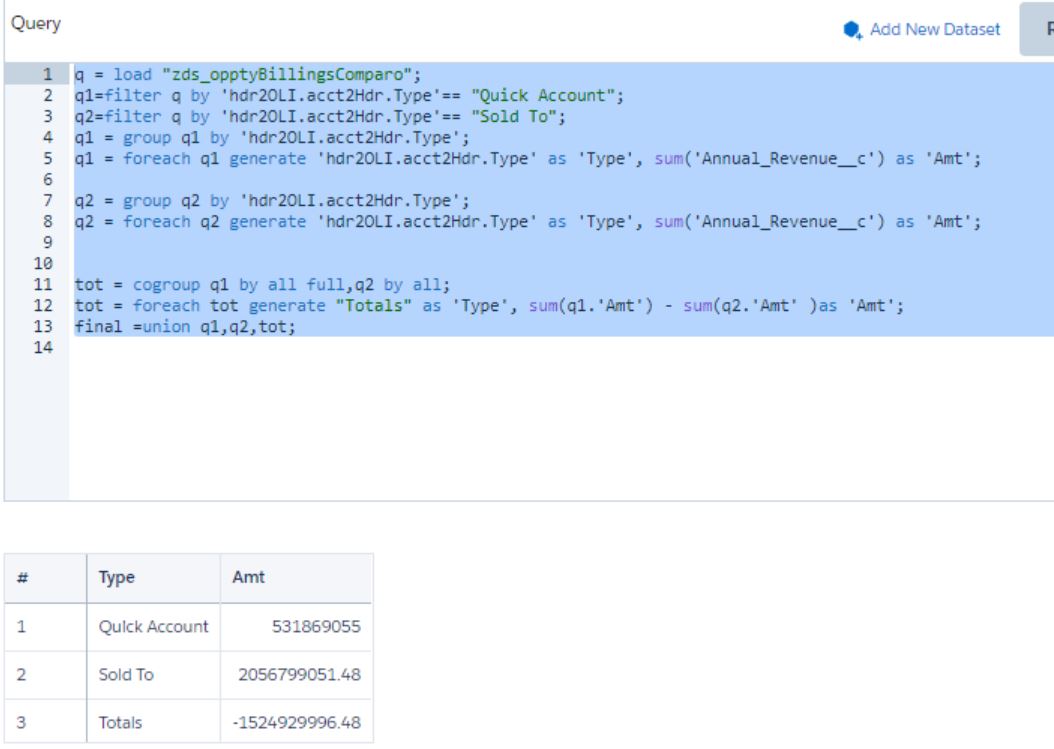Image resolution: width=1054 pixels, height=749 pixels.
Task: Click the amount 2056799051.48
Action: pyautogui.click(x=299, y=674)
